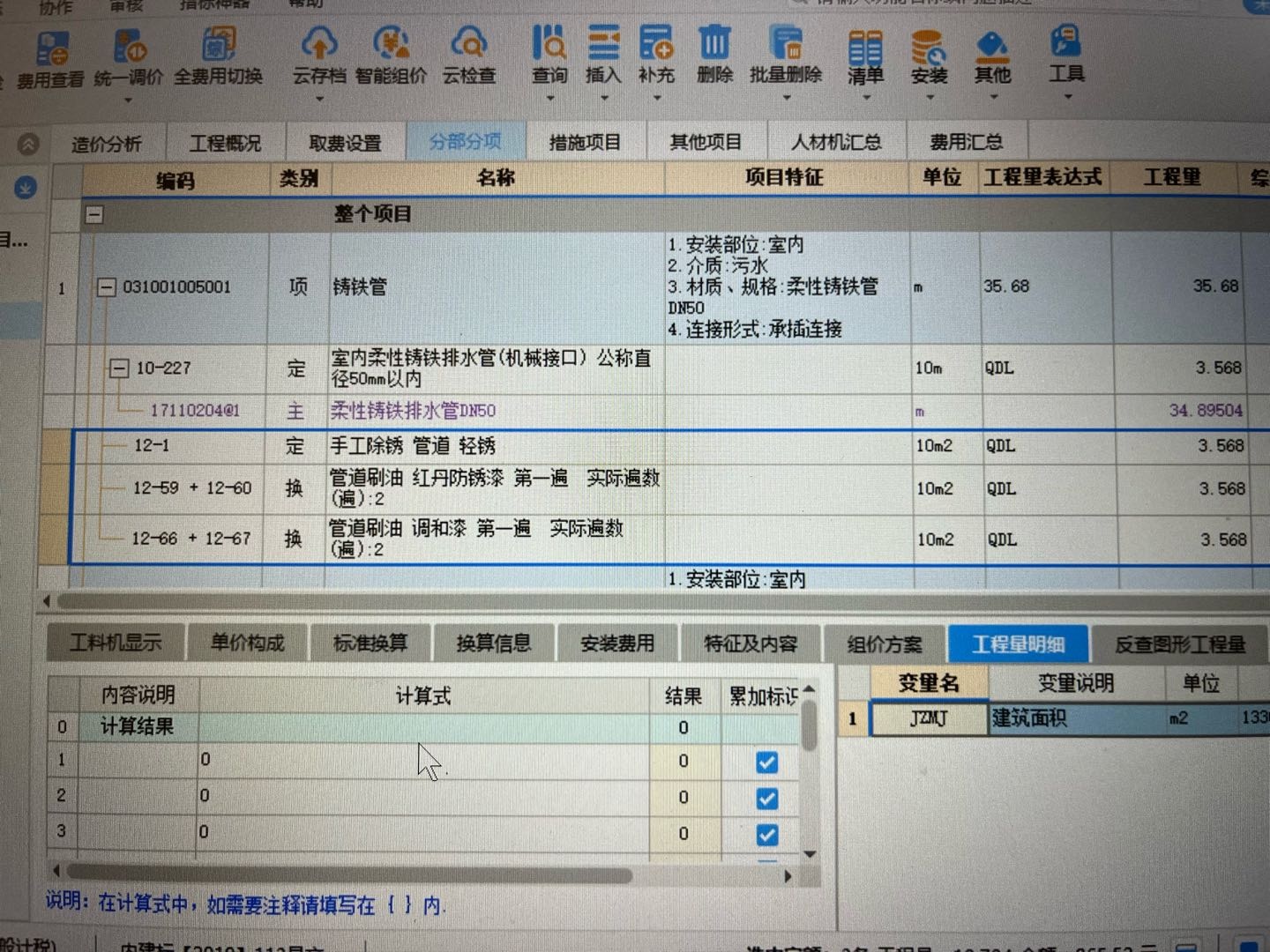This screenshot has width=1270, height=952.
Task: Click the 项目特征 column header
Action: [785, 177]
